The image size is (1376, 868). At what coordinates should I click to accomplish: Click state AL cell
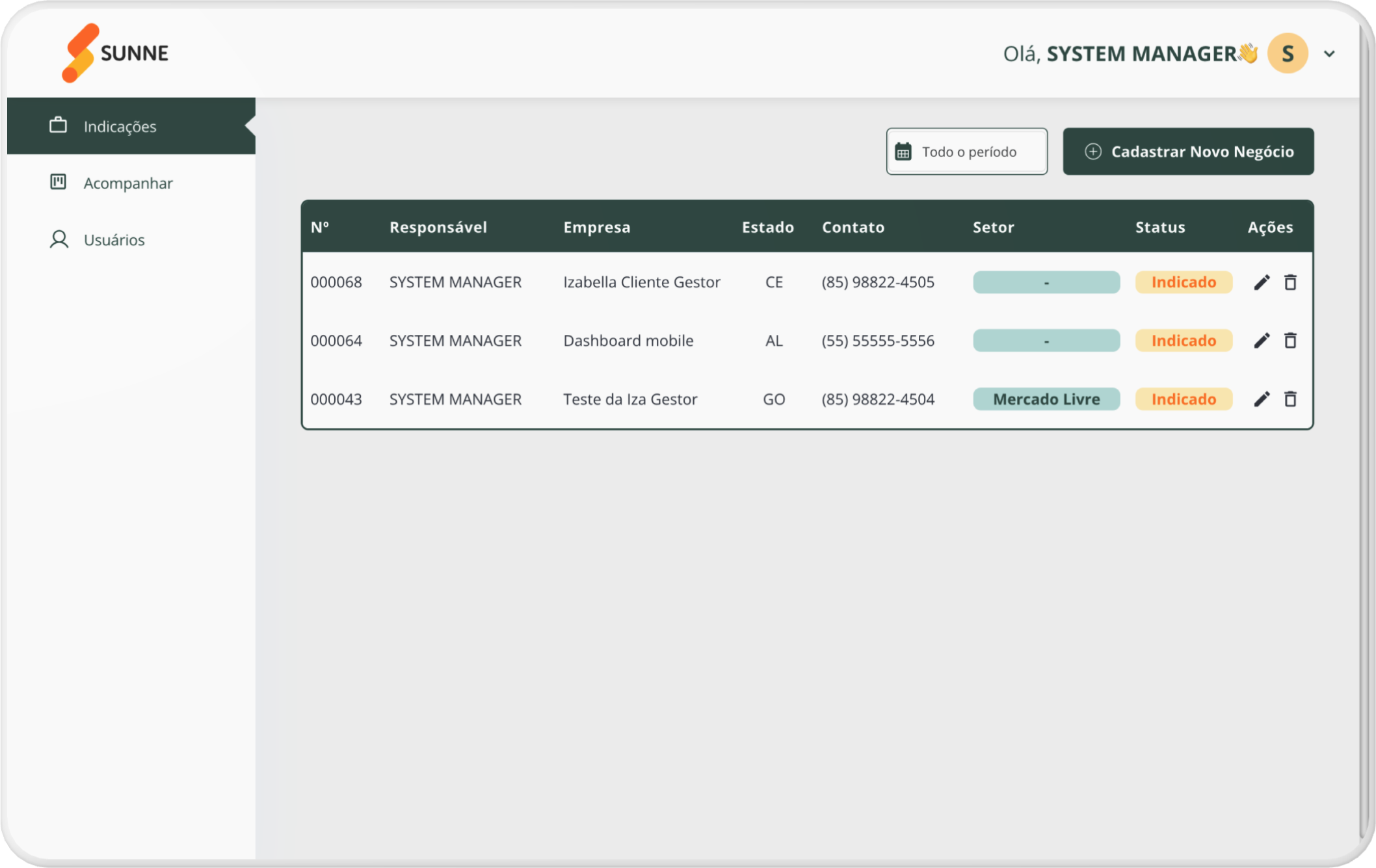tap(774, 341)
